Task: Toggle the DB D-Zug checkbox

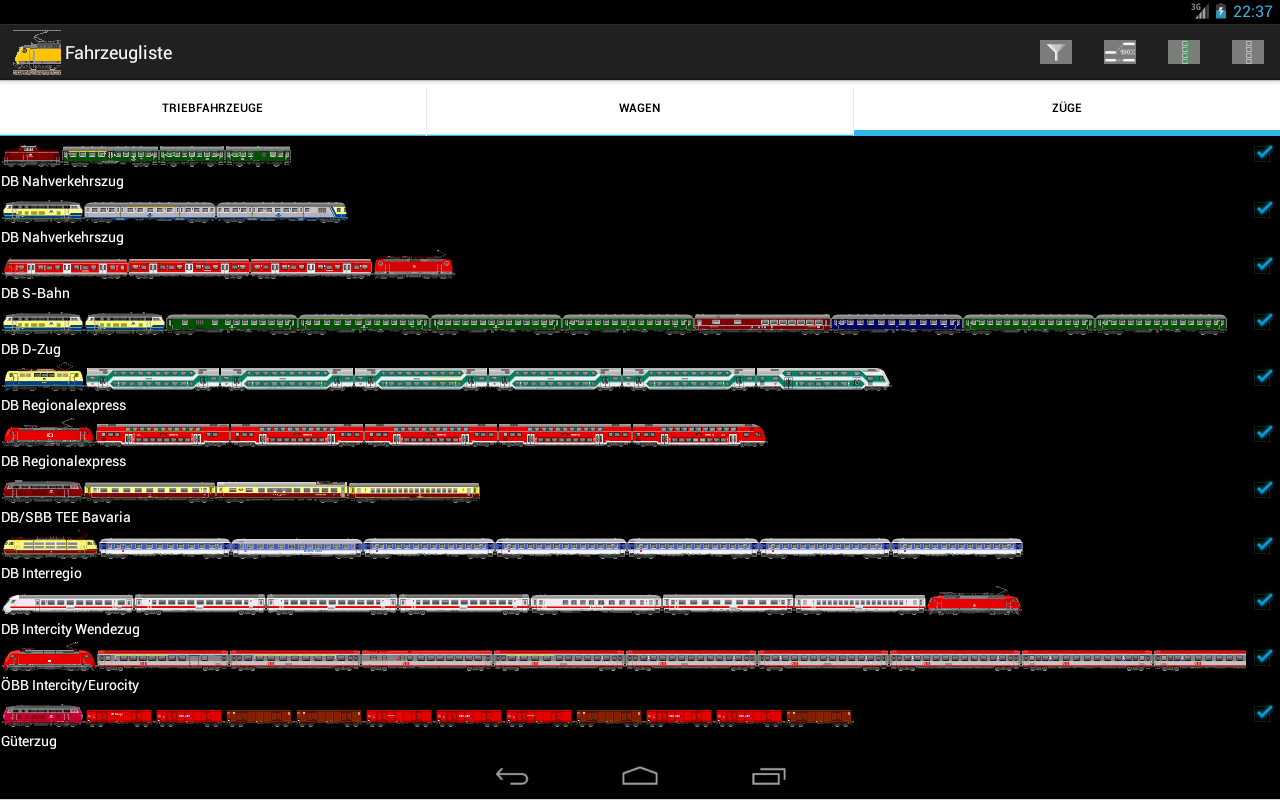Action: [x=1264, y=321]
